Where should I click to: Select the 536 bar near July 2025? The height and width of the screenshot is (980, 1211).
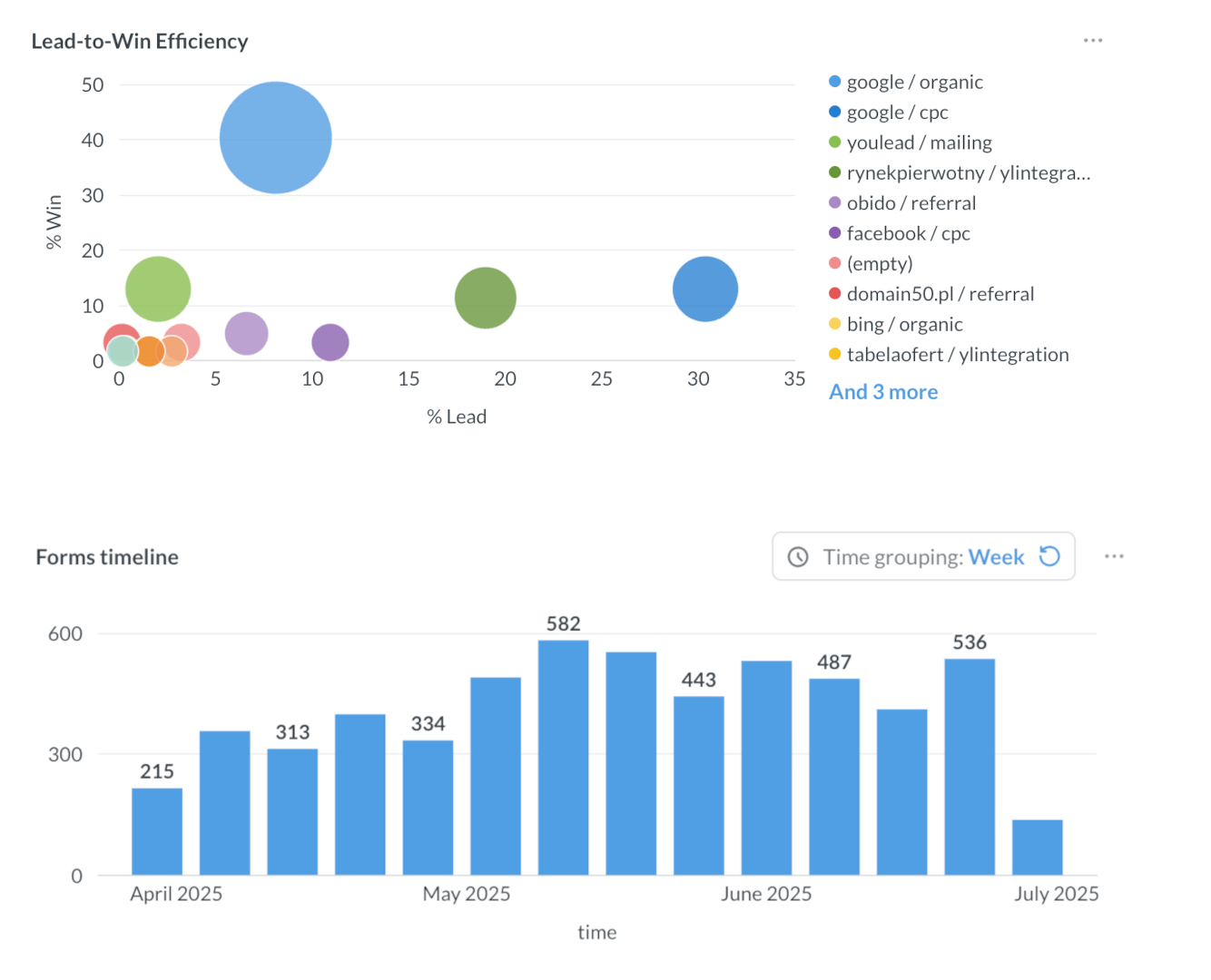(968, 762)
